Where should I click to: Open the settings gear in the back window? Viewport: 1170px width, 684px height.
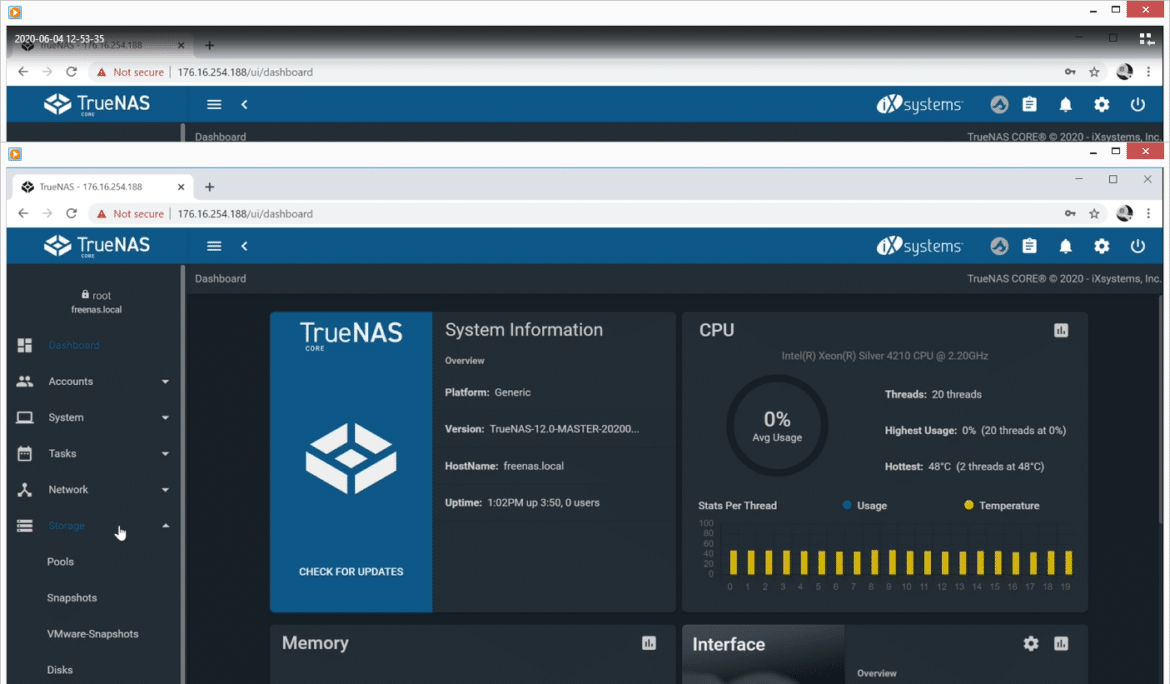coord(1101,104)
